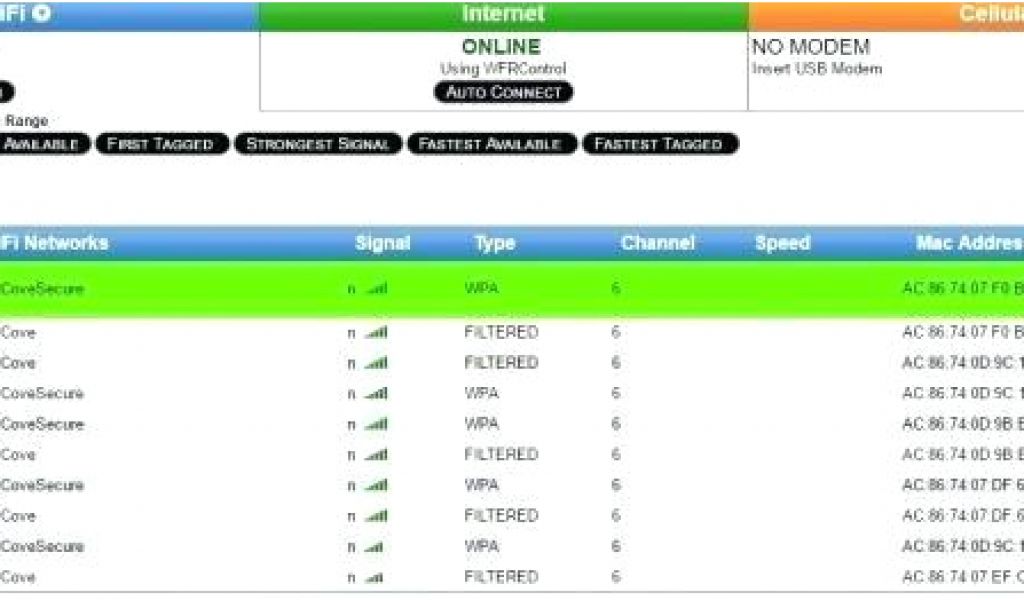Viewport: 1024px width, 600px height.
Task: Click the First Tagged button
Action: (160, 144)
